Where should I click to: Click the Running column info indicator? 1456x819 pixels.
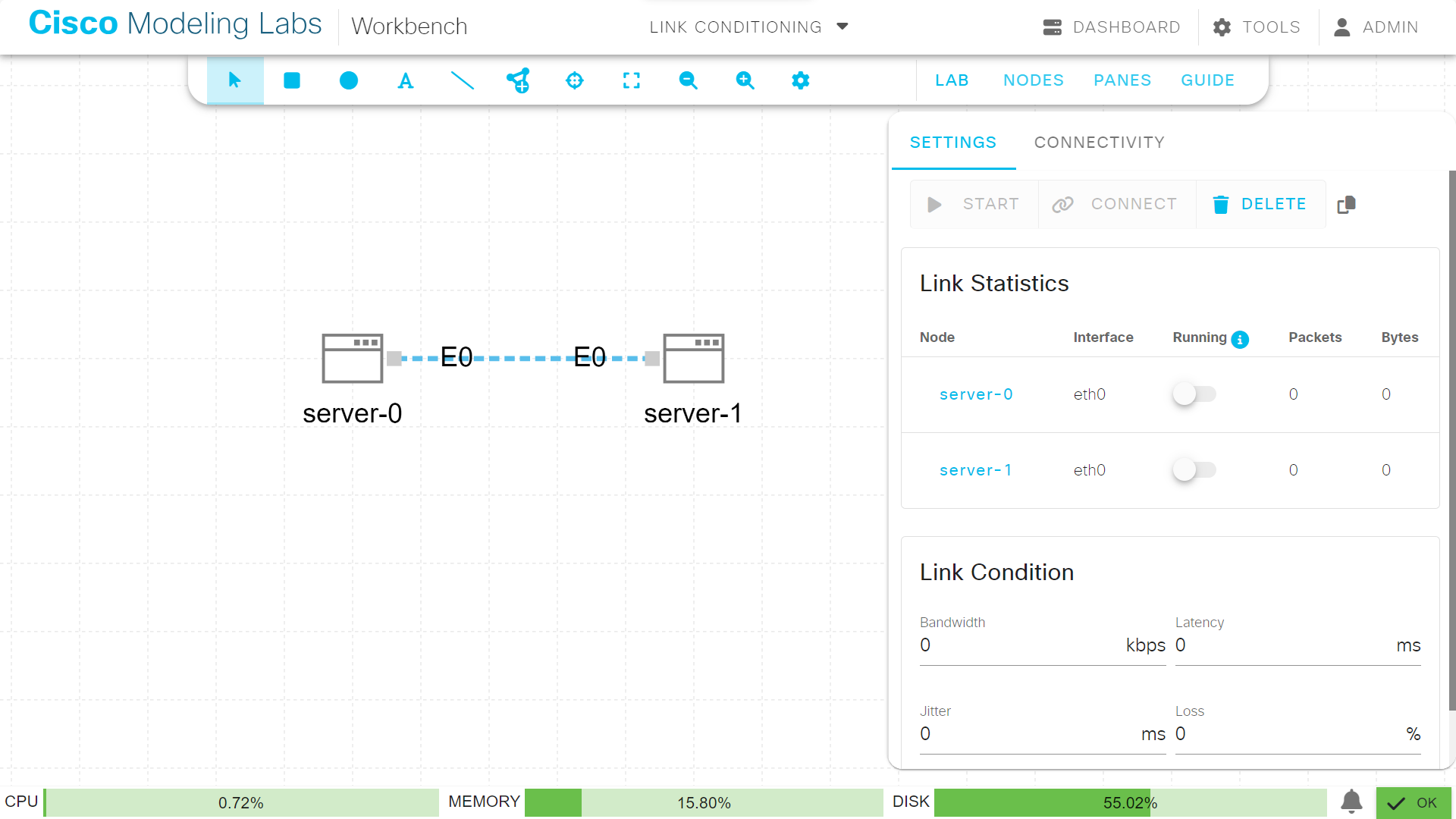tap(1240, 340)
